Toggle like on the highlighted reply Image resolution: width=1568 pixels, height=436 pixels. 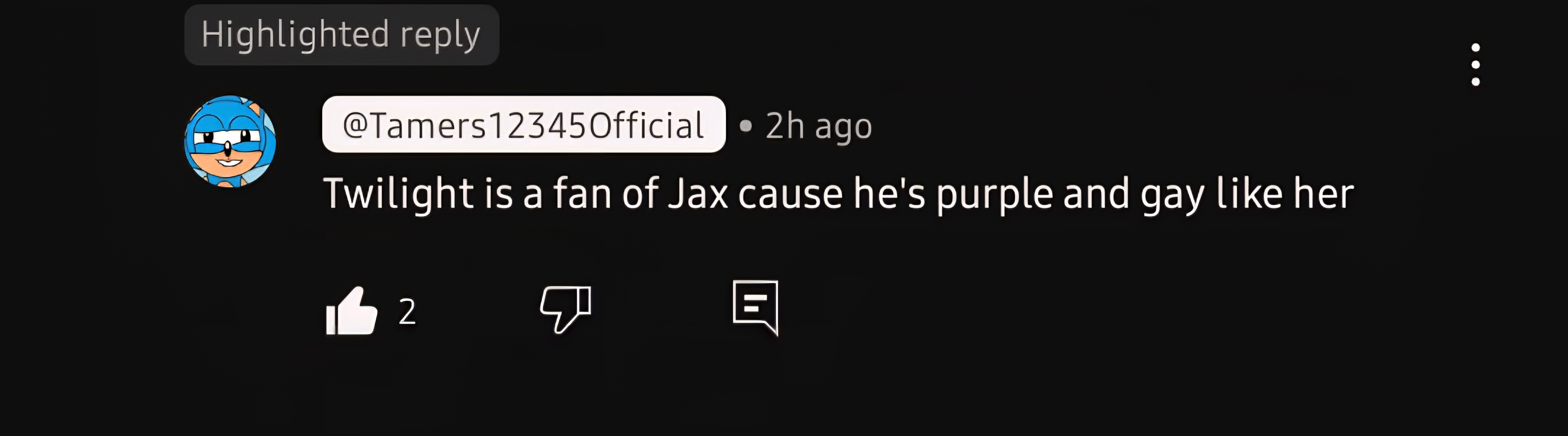pyautogui.click(x=352, y=311)
